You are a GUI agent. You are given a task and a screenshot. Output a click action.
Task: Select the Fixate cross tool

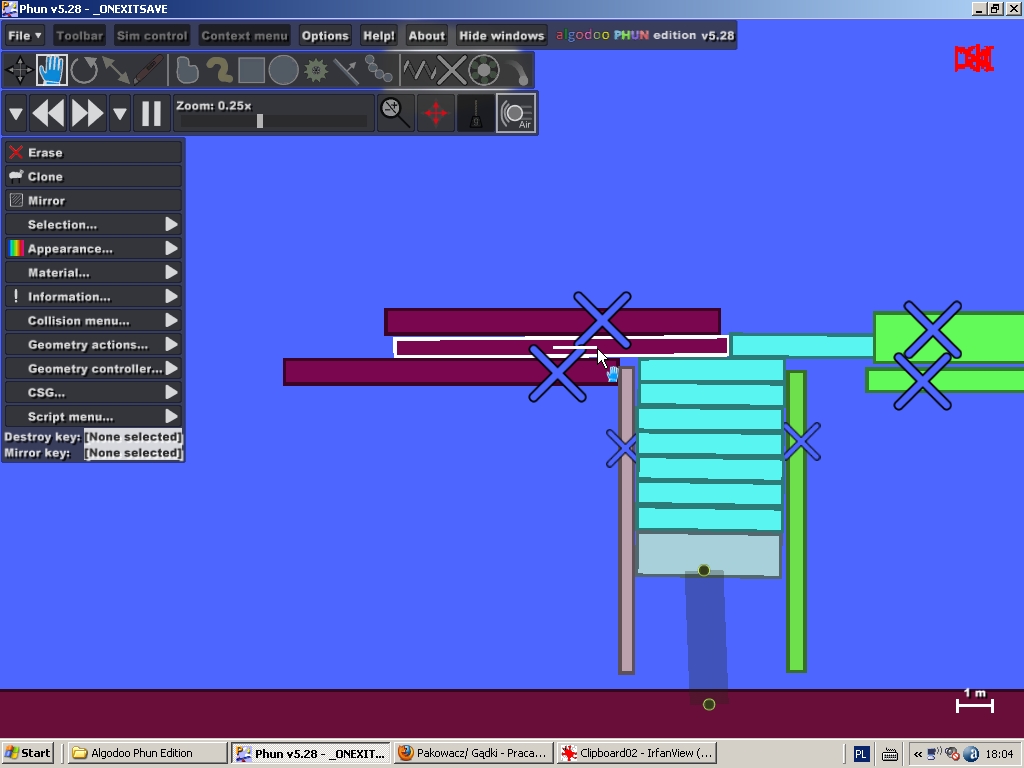coord(451,70)
